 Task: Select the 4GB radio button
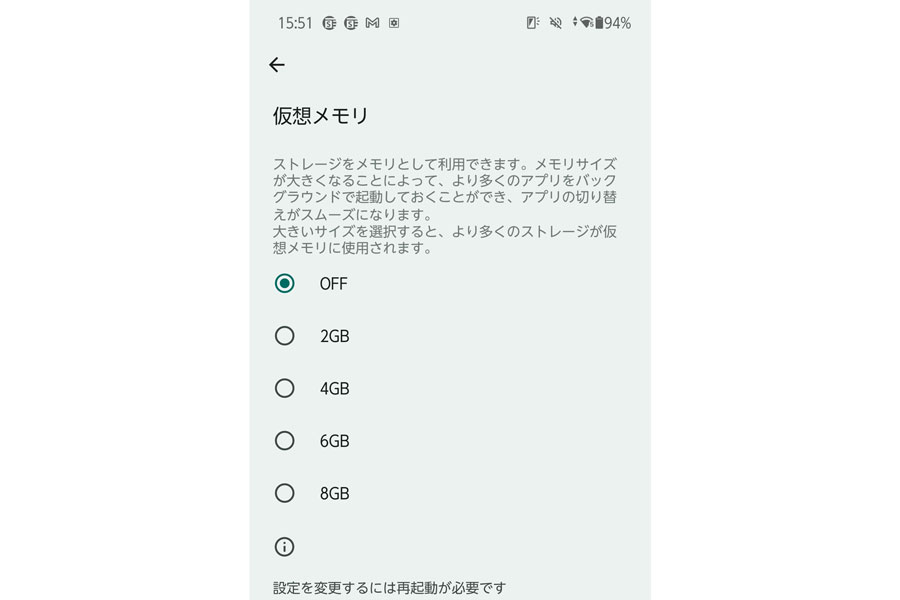coord(284,388)
